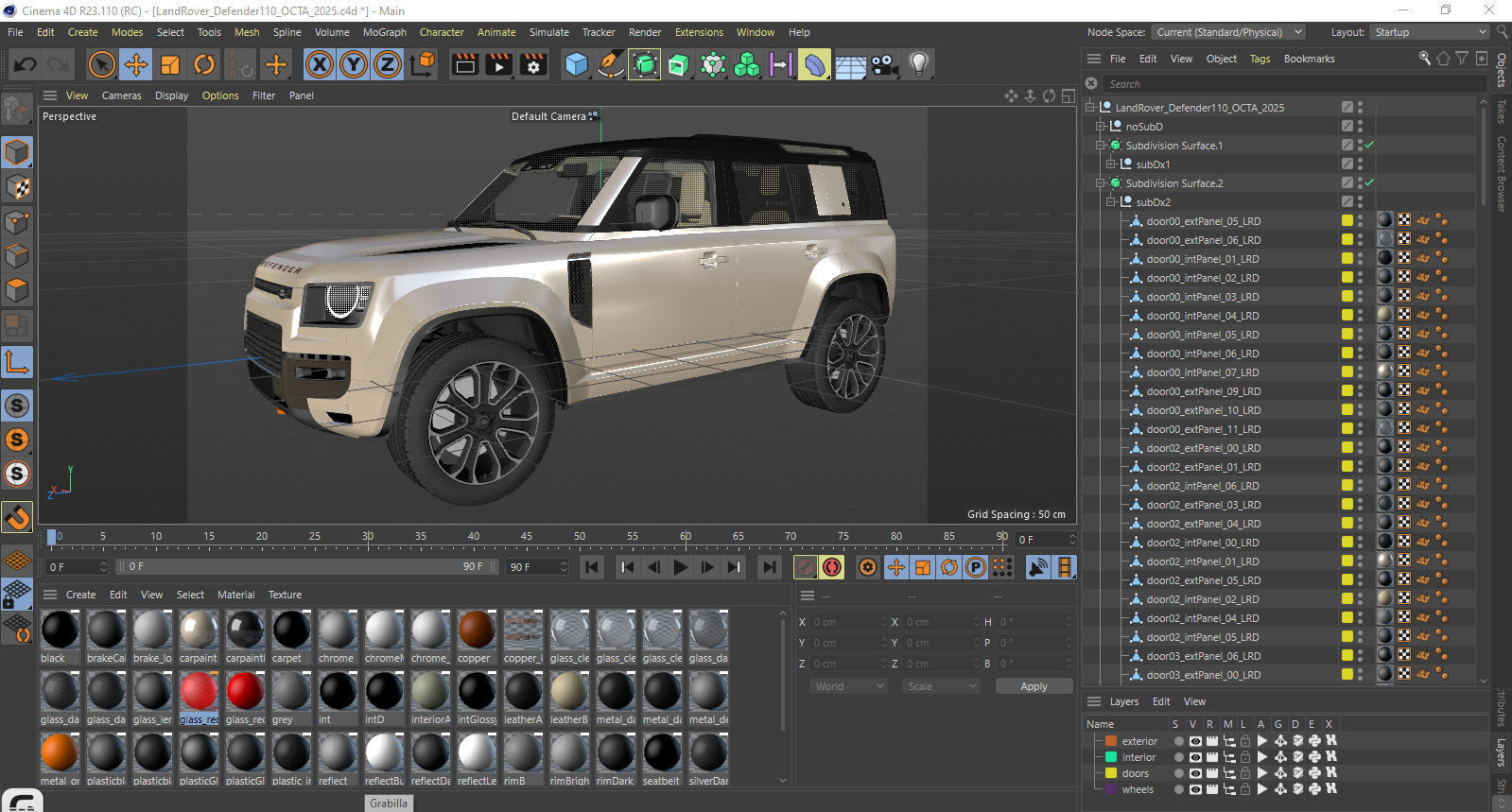Go to the end of the animation
This screenshot has width=1512, height=812.
coord(770,567)
